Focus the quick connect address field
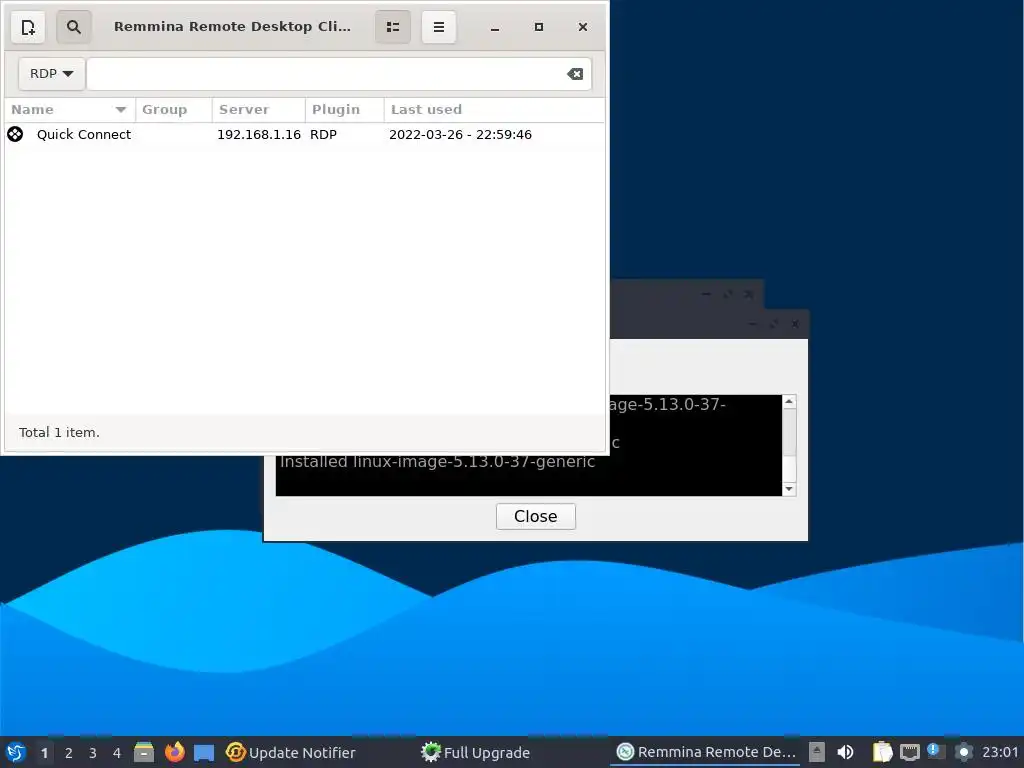Screen dimensions: 1024x768 (x=339, y=74)
